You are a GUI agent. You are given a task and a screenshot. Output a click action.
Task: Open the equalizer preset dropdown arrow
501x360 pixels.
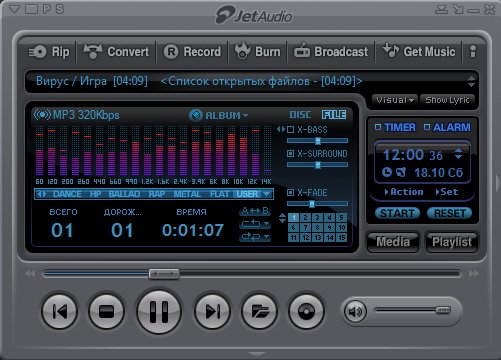267,194
